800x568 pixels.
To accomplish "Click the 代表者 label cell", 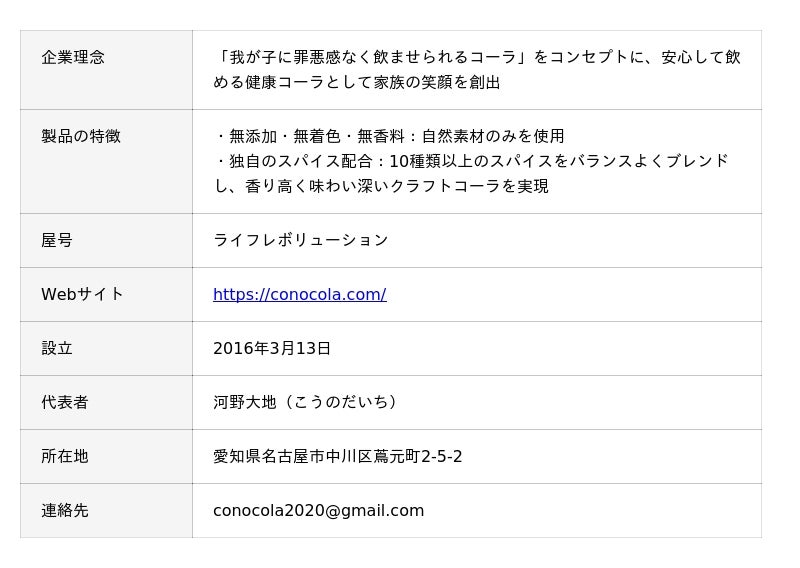I will [x=65, y=402].
